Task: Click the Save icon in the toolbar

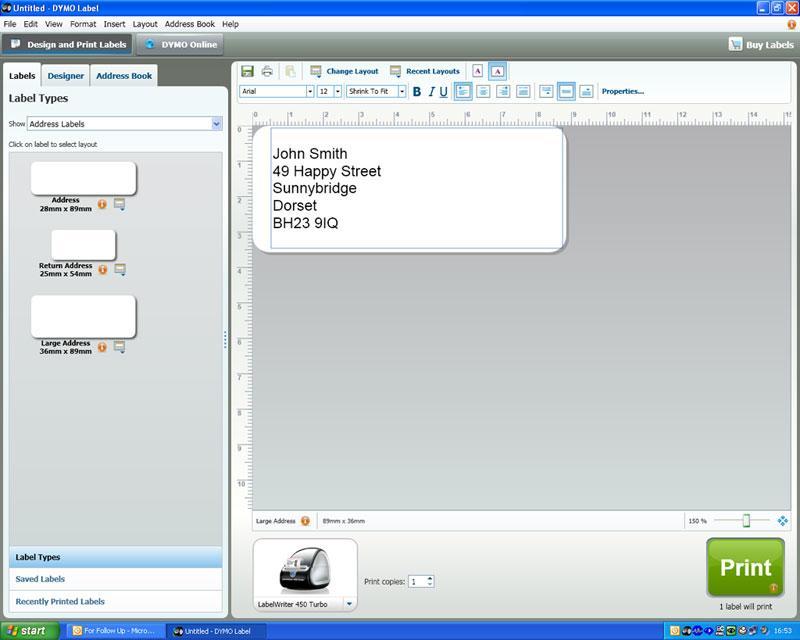Action: click(x=247, y=71)
